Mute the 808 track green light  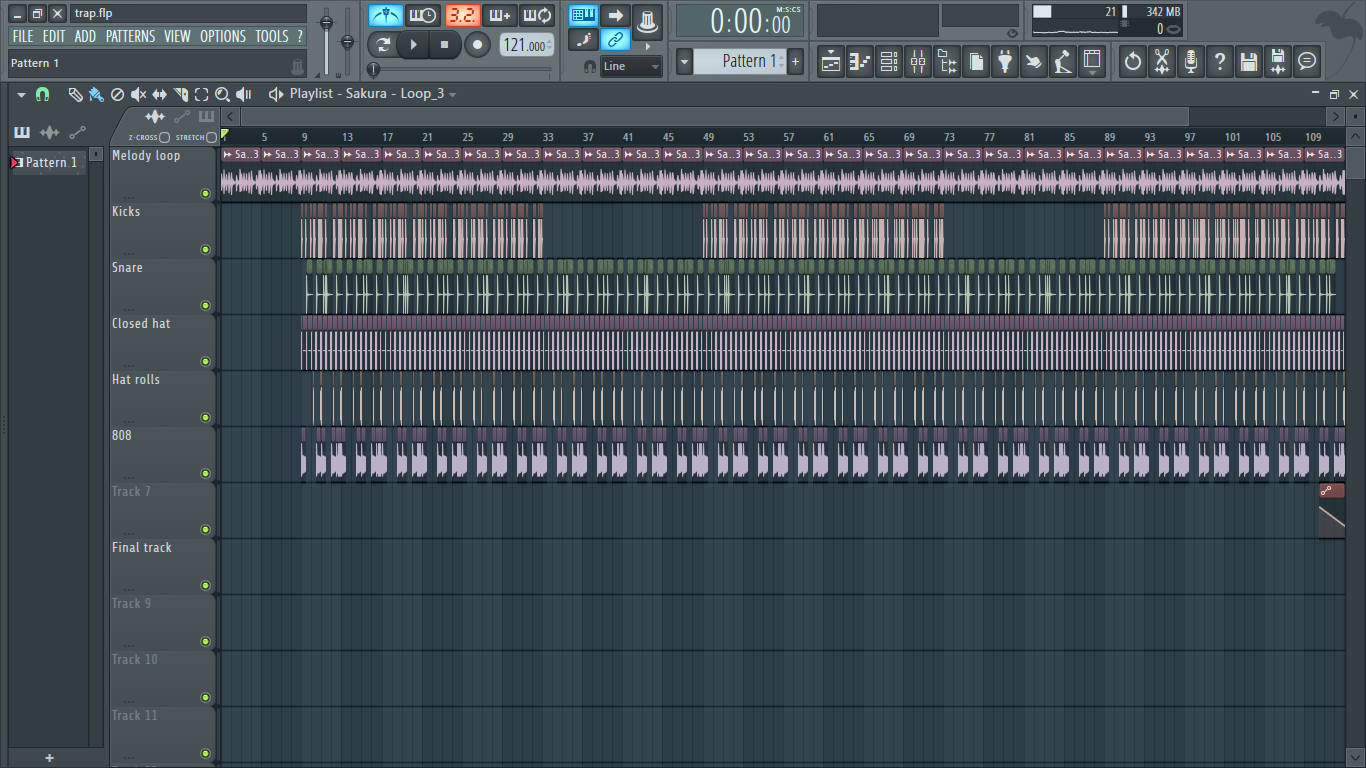[x=206, y=474]
